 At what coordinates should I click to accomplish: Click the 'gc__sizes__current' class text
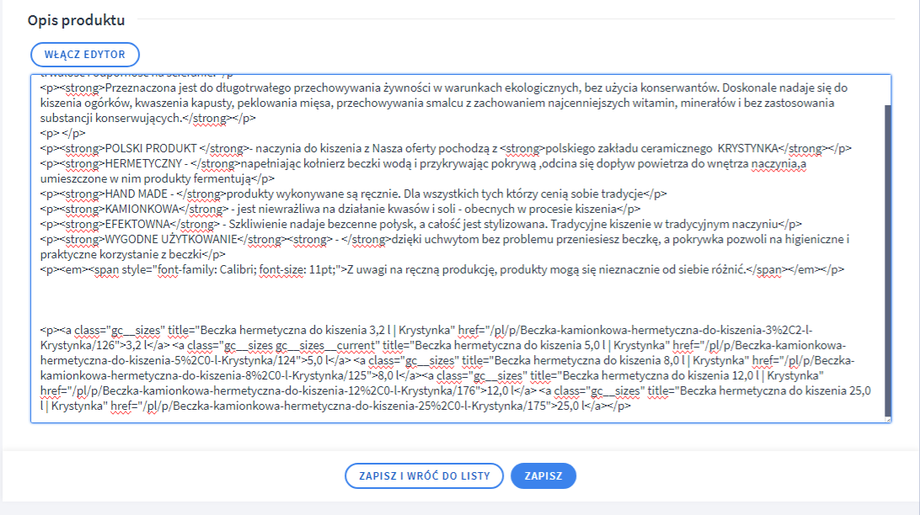point(325,346)
